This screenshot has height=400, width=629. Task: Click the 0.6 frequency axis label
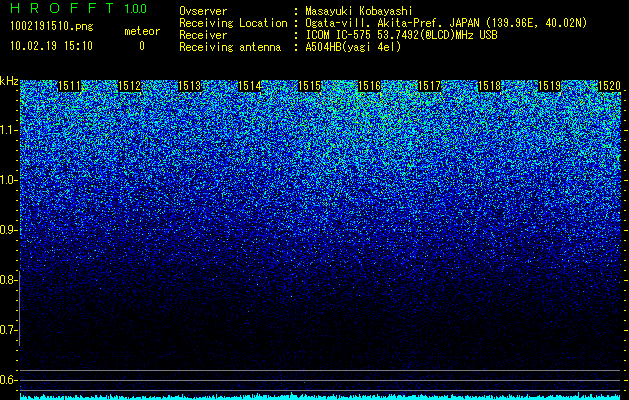pos(9,380)
